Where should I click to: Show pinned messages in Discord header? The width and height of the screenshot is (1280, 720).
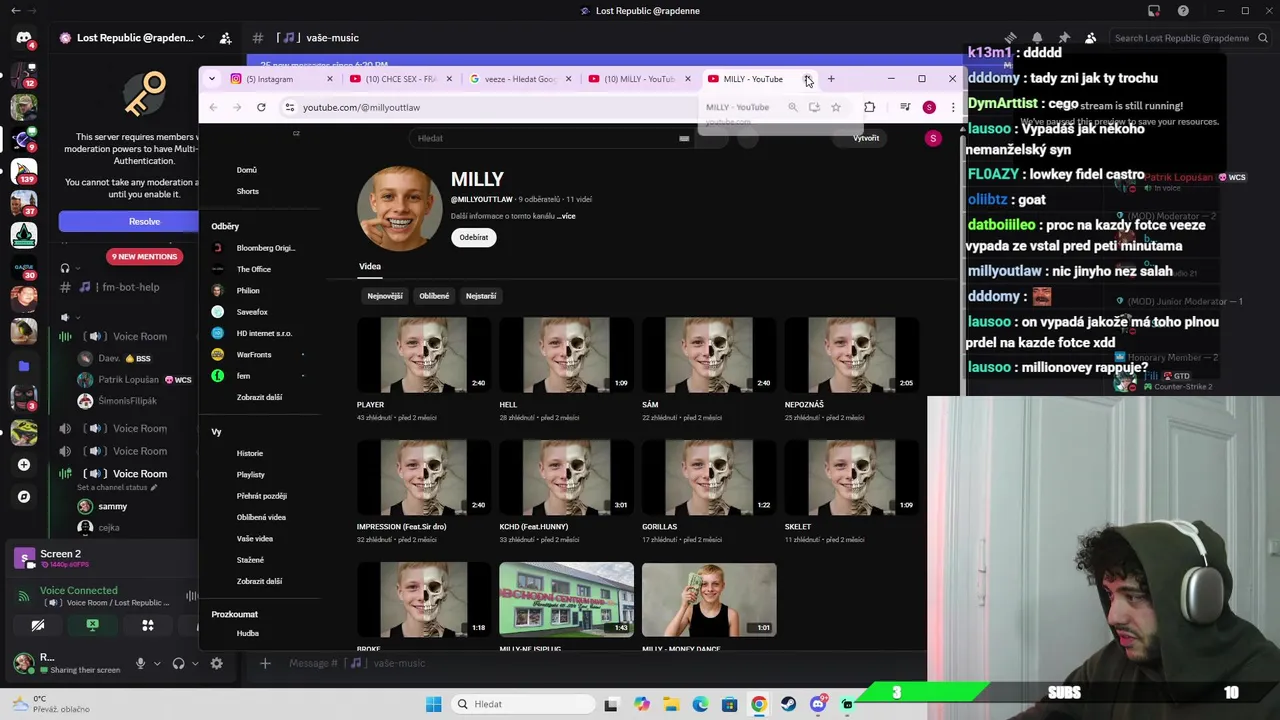click(1064, 38)
